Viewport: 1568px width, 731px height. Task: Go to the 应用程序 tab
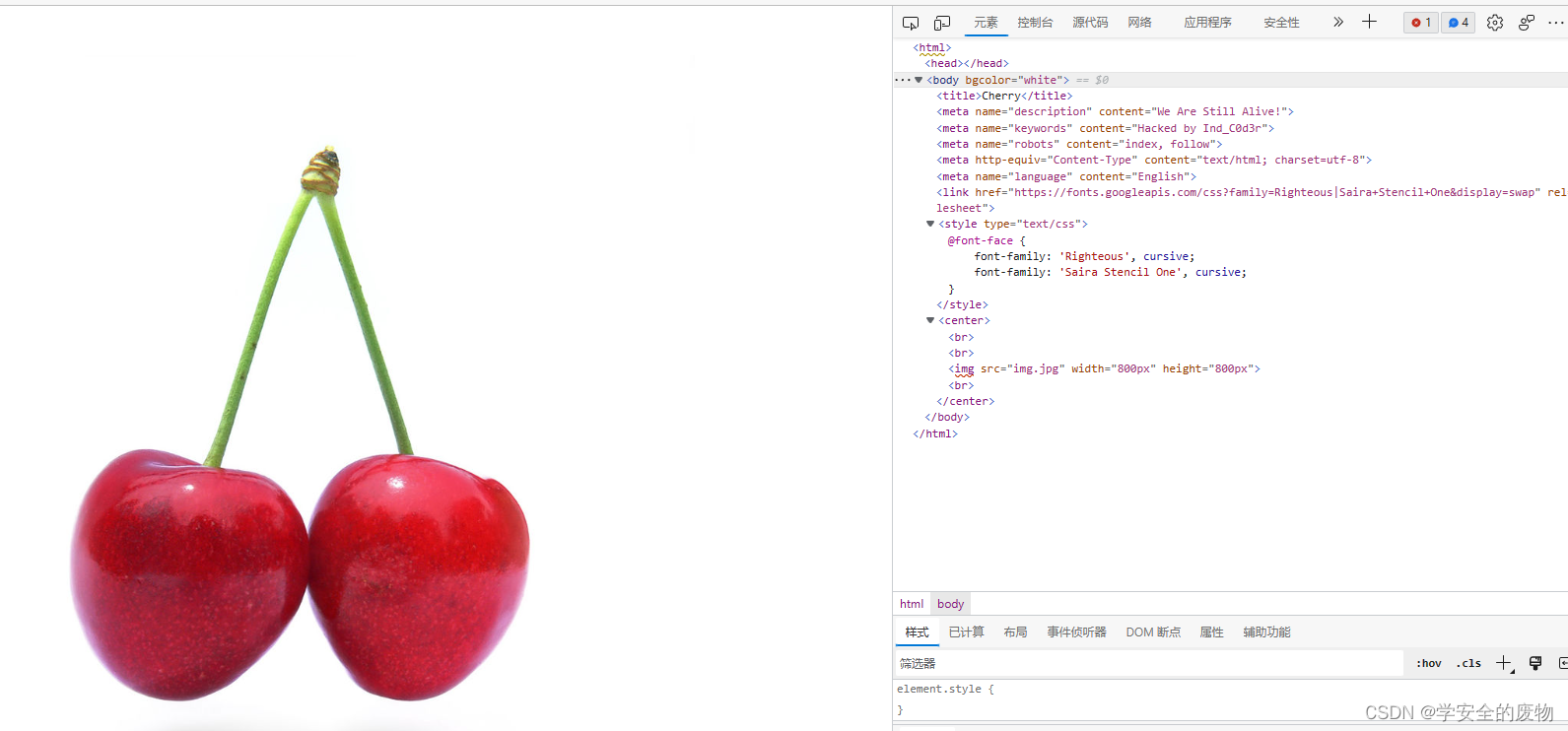click(1207, 23)
